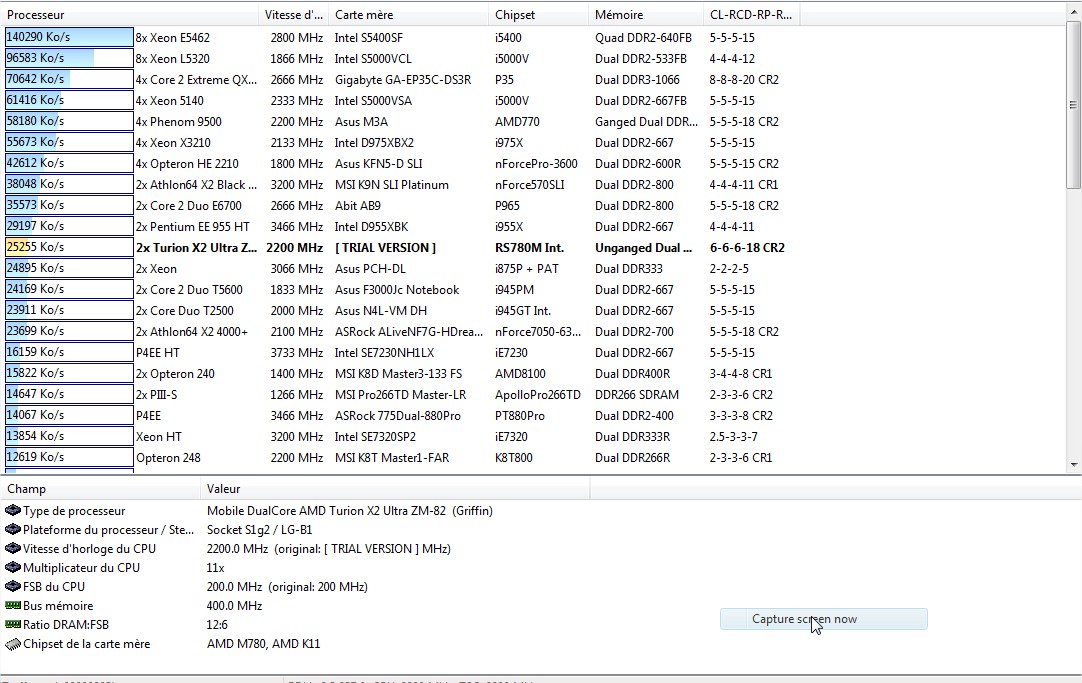This screenshot has width=1082, height=683.
Task: Click the icon beside Multiplicateur du CPU
Action: point(12,568)
